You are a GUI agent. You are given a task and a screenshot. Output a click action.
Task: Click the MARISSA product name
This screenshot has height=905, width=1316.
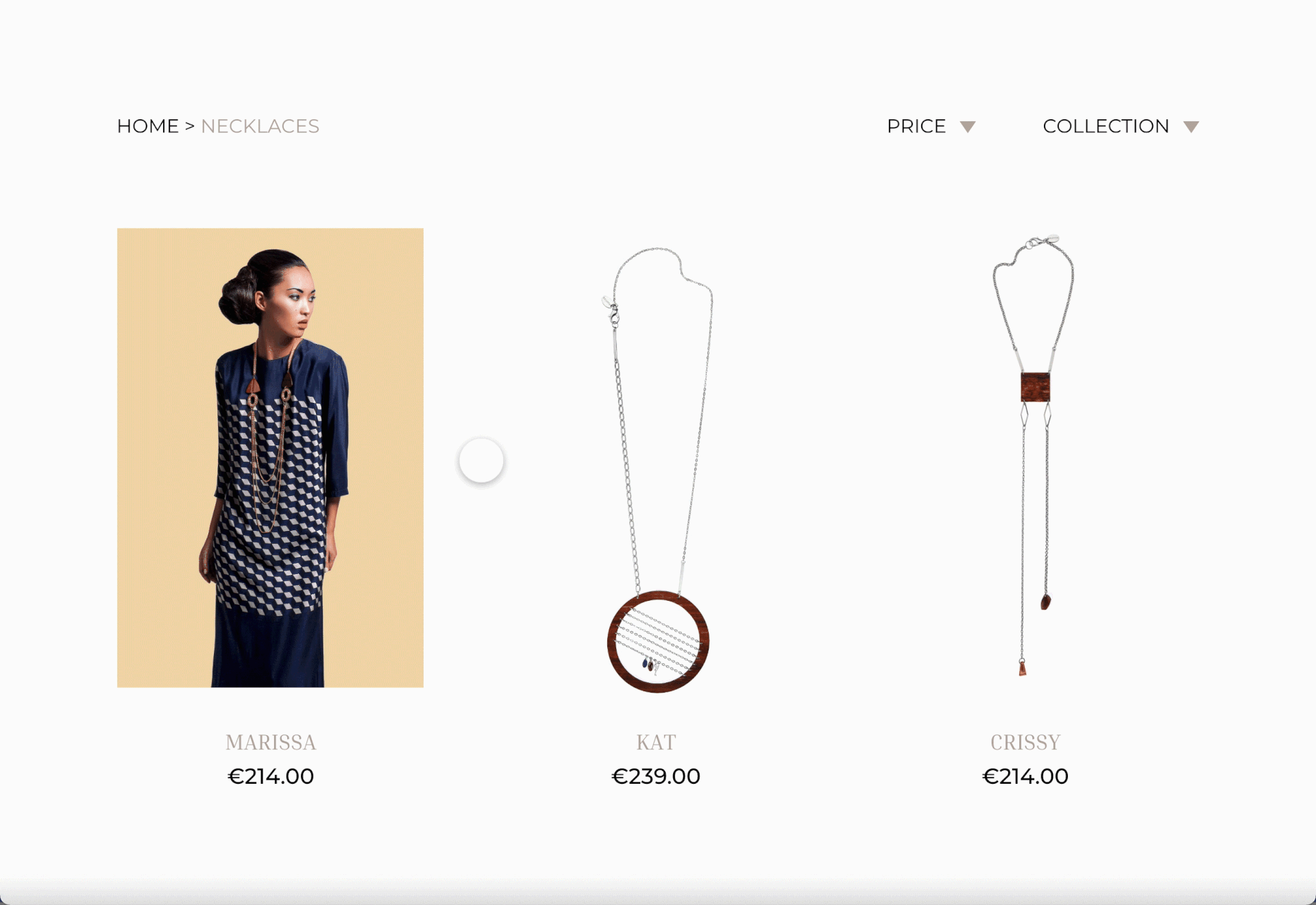[271, 742]
